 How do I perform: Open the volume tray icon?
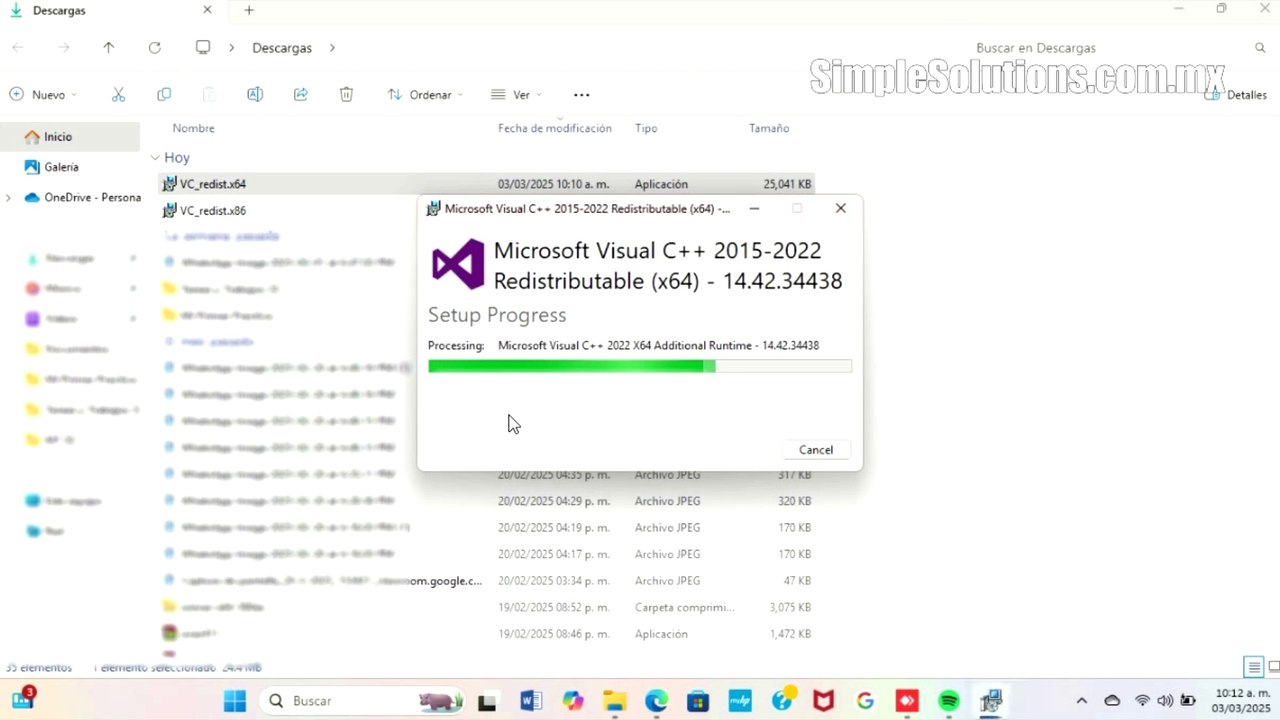pos(1165,701)
